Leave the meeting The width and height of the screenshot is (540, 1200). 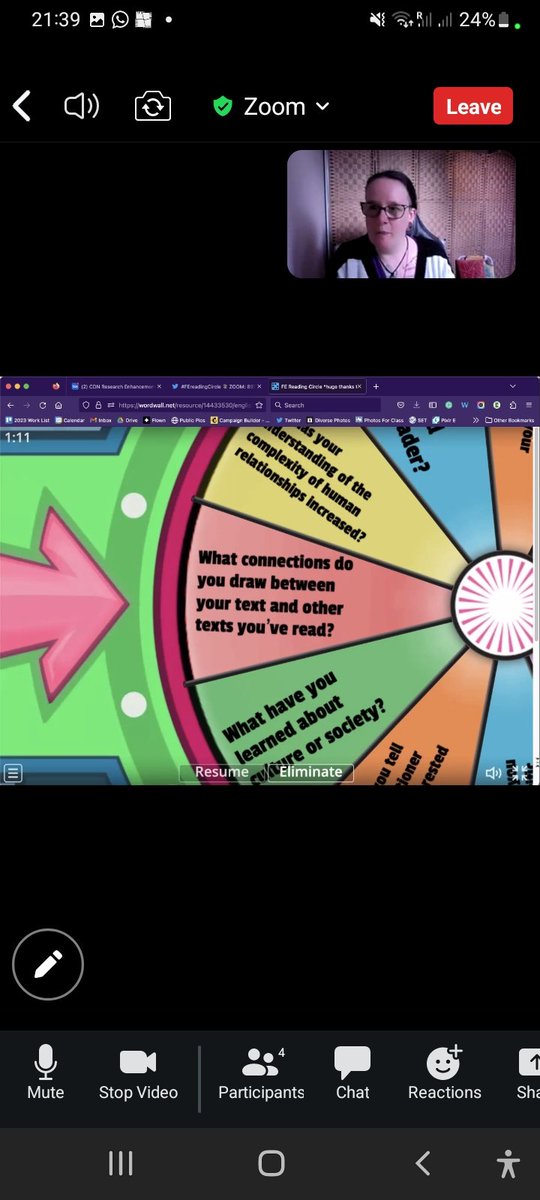pyautogui.click(x=473, y=106)
